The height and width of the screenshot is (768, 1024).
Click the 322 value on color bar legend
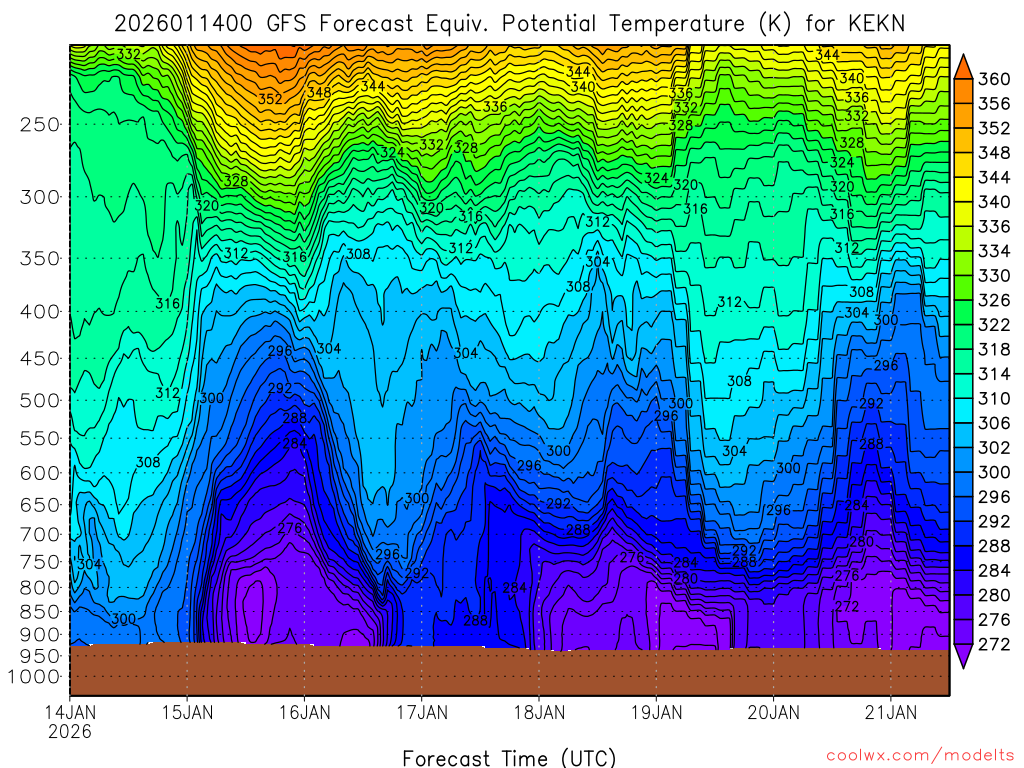[994, 325]
